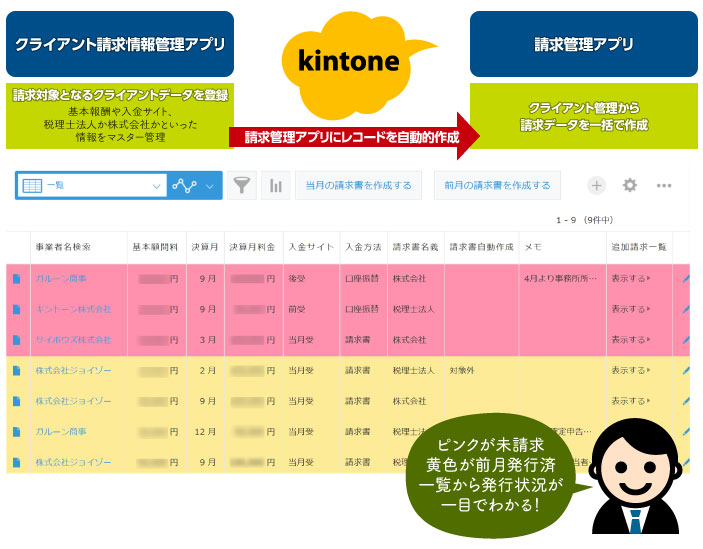Open the サイボウズ株式会社 link
Screen dimensions: 703x549
pos(73,339)
